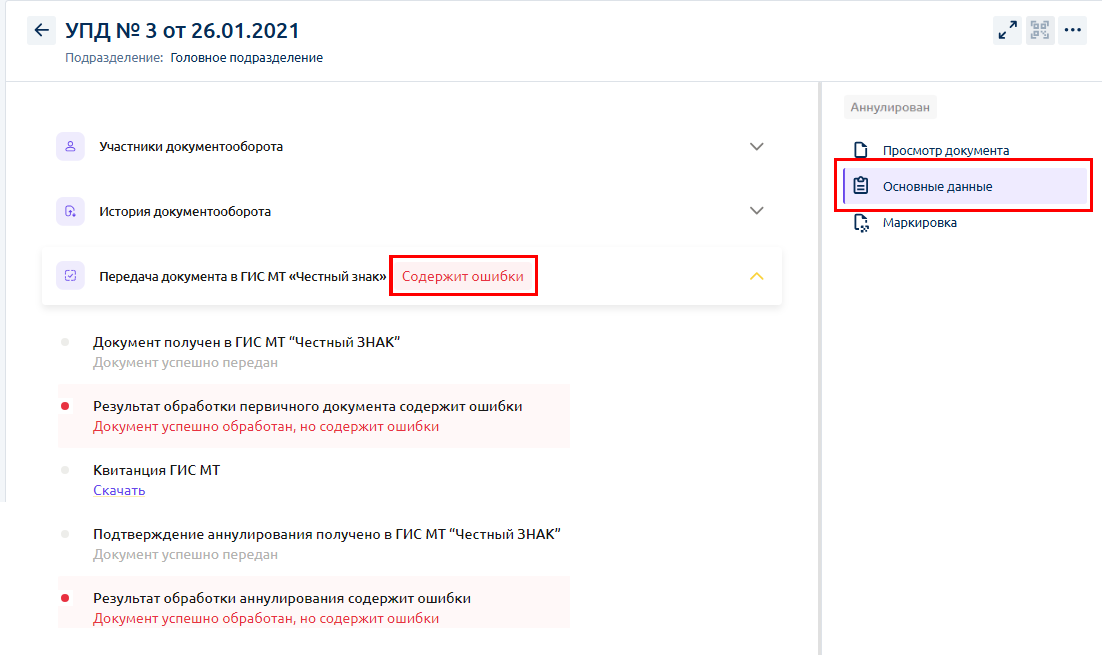This screenshot has height=655, width=1102.
Task: Select Документ получен в ГИС МТ “Честный ЗНАК” row
Action: coord(246,342)
